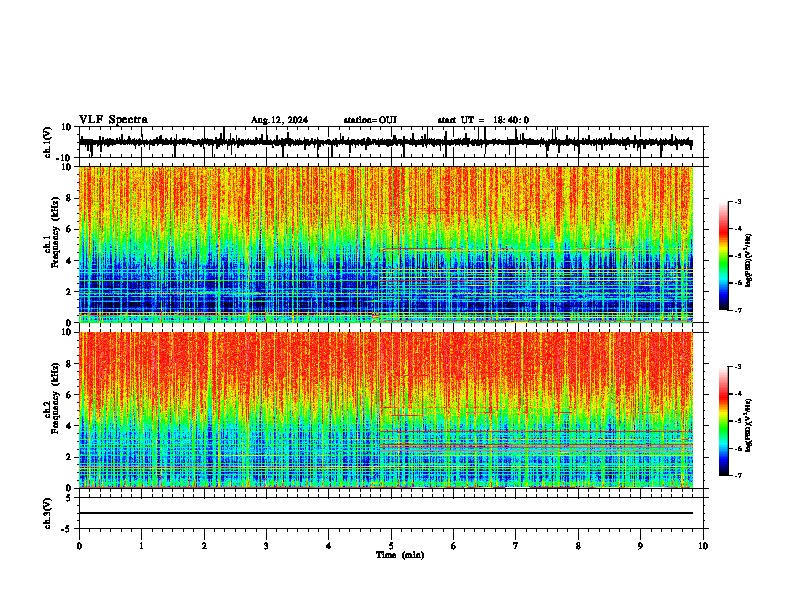This screenshot has height=612, width=792.
Task: Click the flat ch.3(V) signal line
Action: (x=386, y=513)
